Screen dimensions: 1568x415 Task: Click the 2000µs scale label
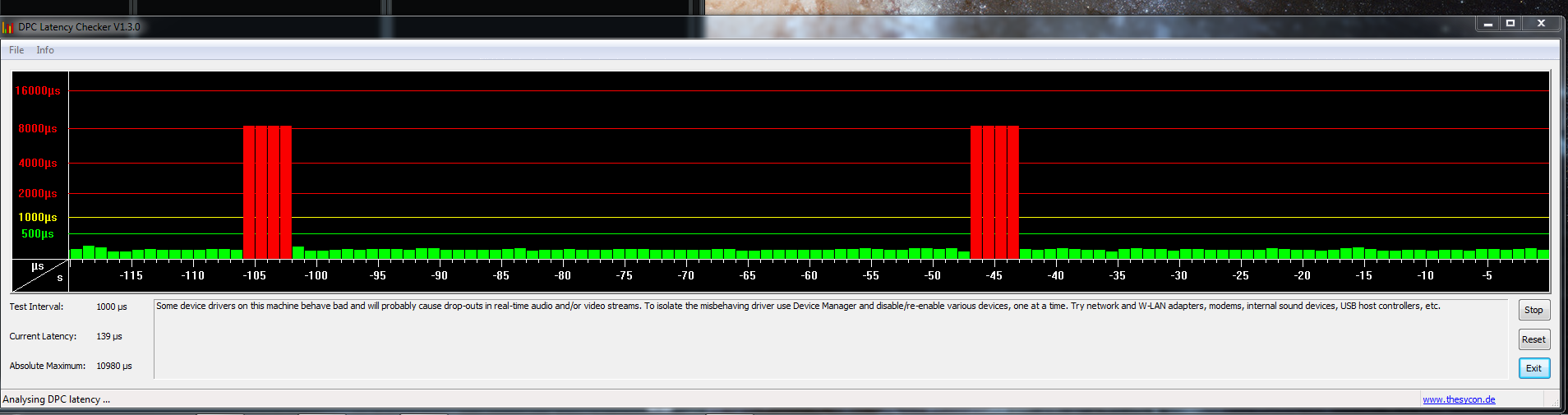(38, 193)
